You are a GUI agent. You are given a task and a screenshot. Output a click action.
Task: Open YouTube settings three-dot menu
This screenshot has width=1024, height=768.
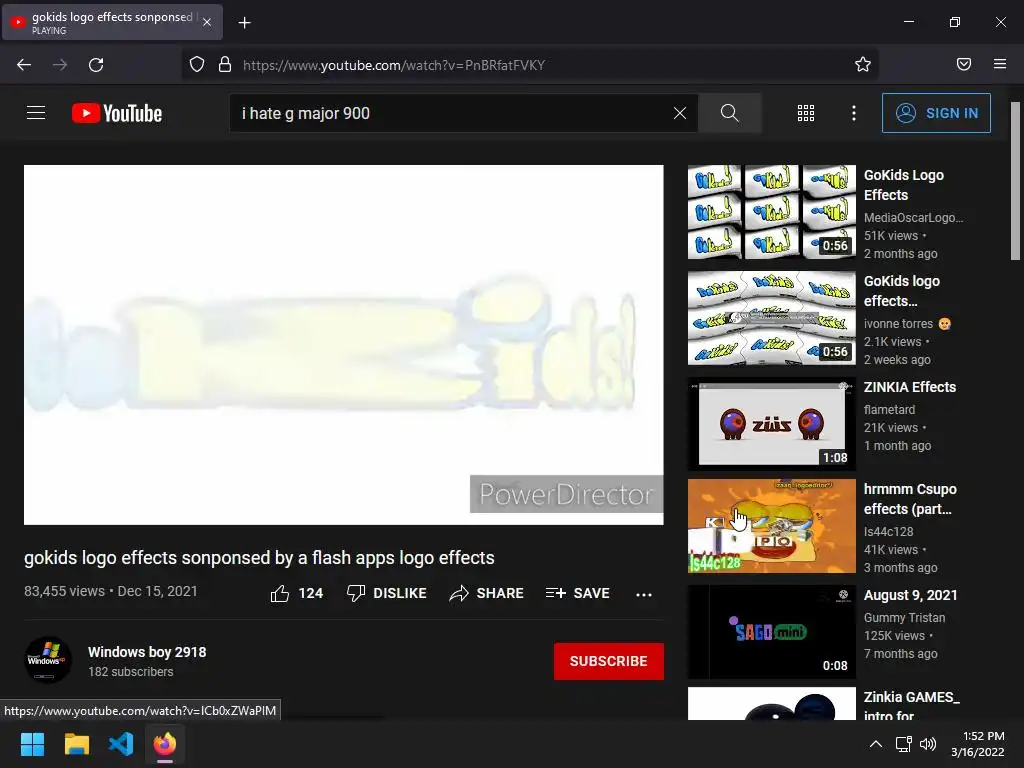[854, 113]
